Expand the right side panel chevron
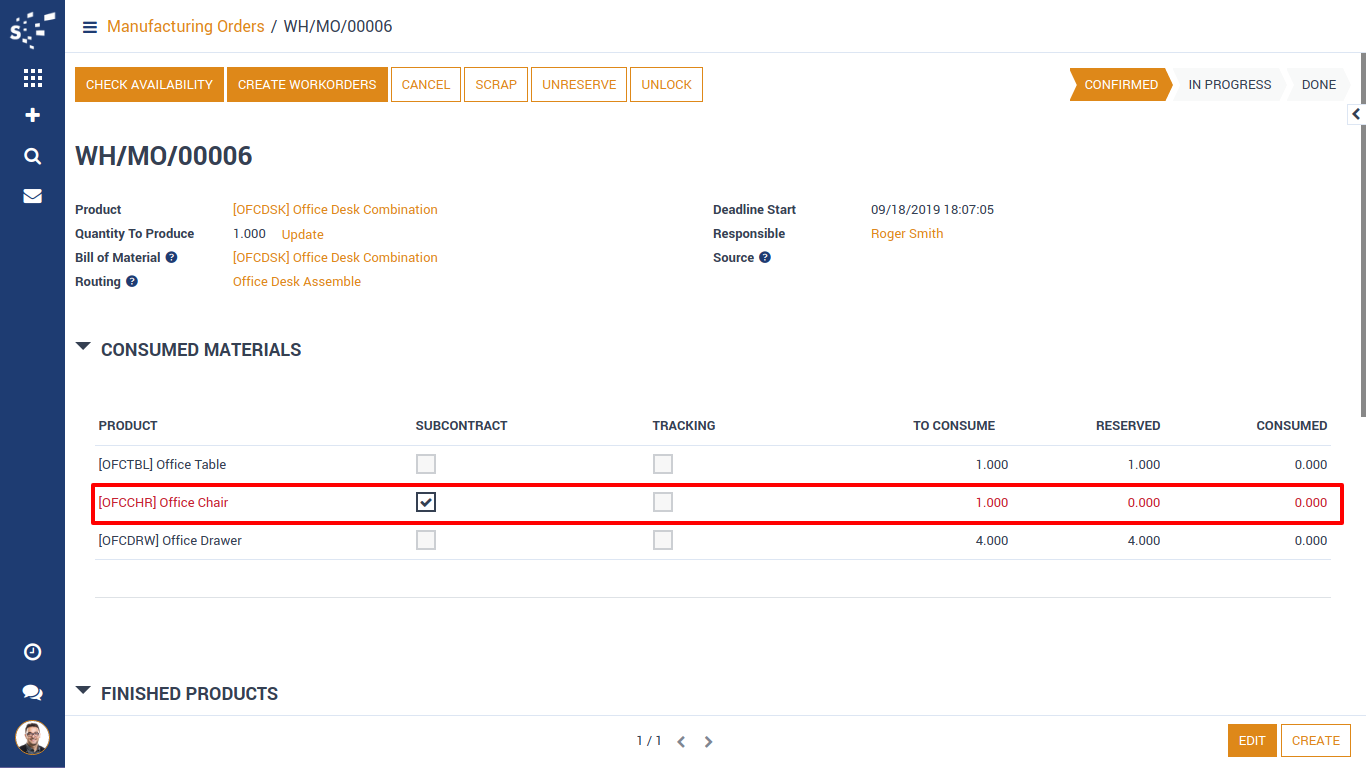1366x768 pixels. tap(1356, 114)
